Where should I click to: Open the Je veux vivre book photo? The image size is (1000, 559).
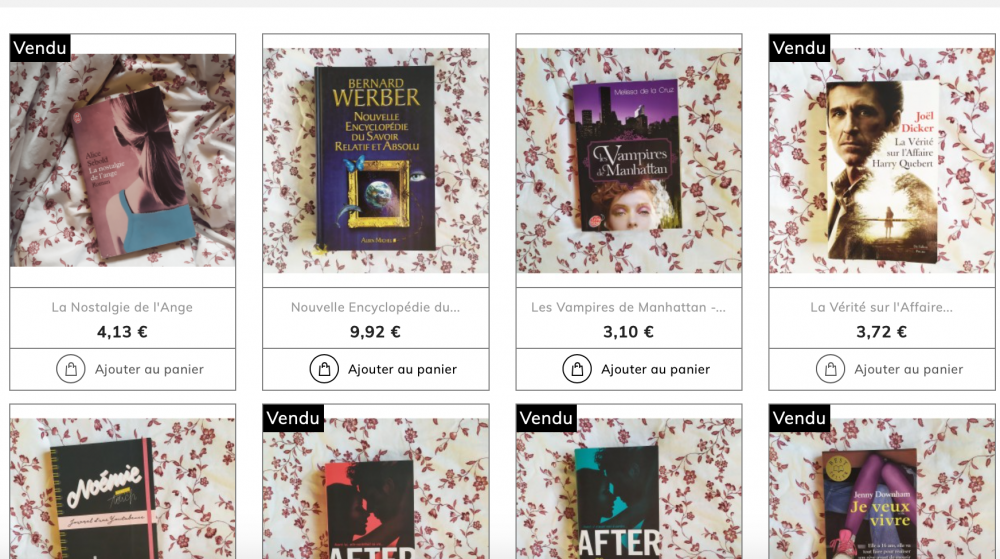(882, 488)
